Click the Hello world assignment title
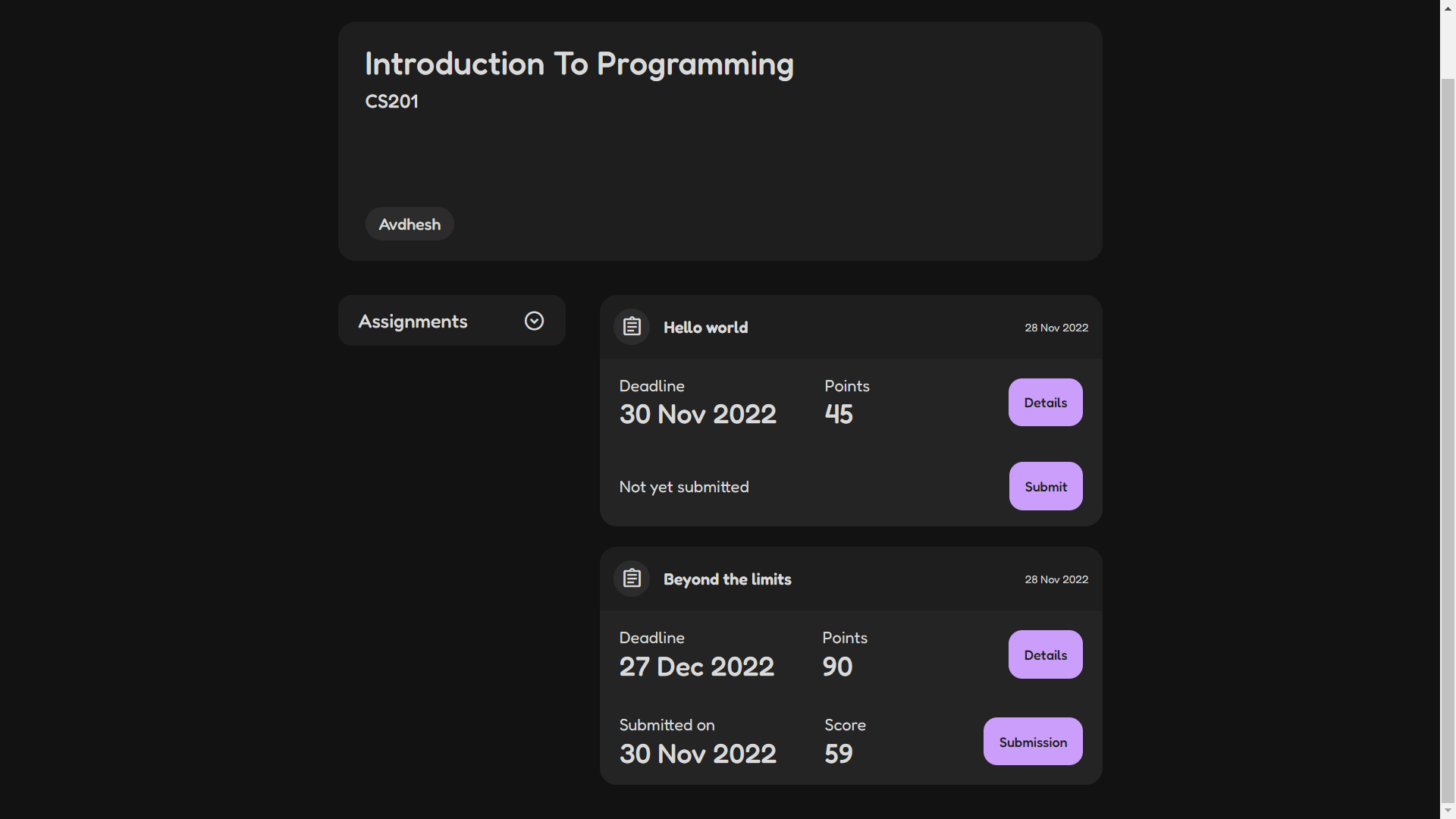Screen dimensions: 1456x819 point(705,328)
